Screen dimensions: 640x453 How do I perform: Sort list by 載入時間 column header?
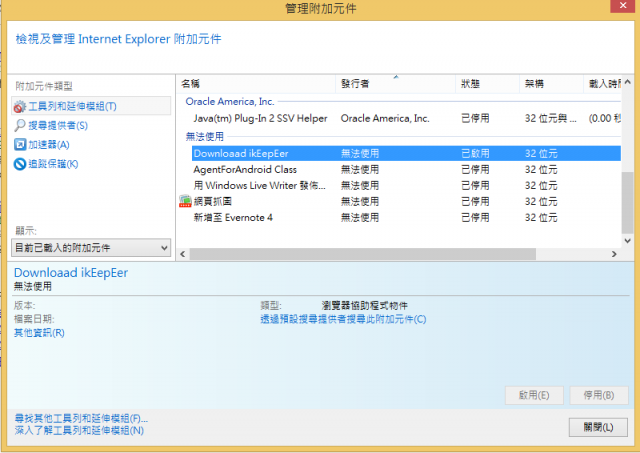(602, 84)
